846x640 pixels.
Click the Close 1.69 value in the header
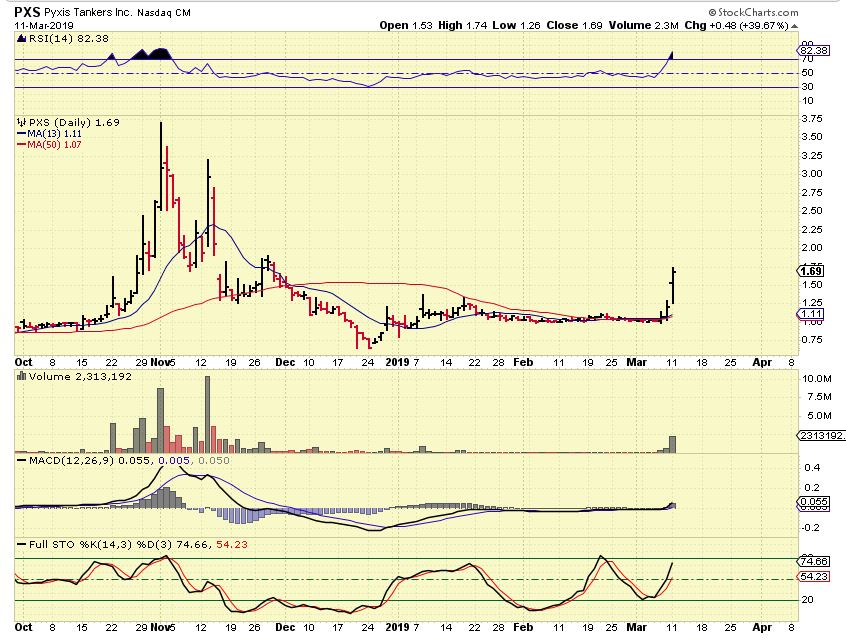[575, 25]
